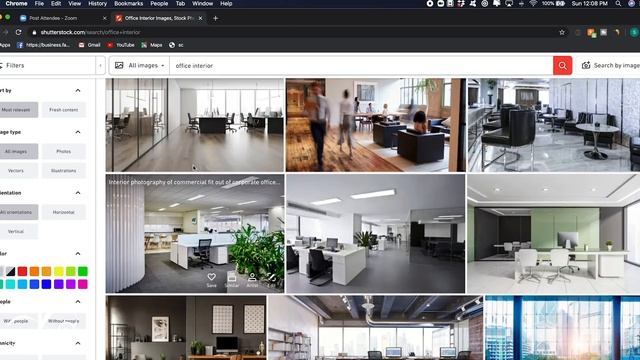Click the Slack menu bar icon
The image size is (640, 360).
tap(461, 4)
